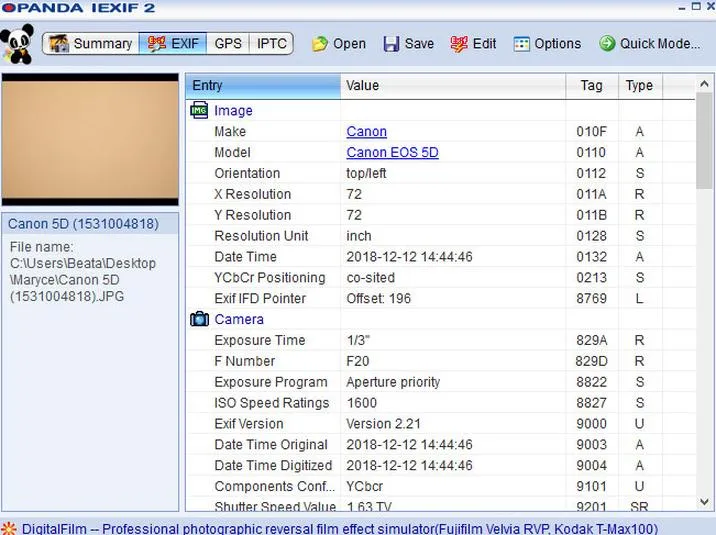Image resolution: width=716 pixels, height=535 pixels.
Task: Follow the Canon make link
Action: pyautogui.click(x=366, y=131)
